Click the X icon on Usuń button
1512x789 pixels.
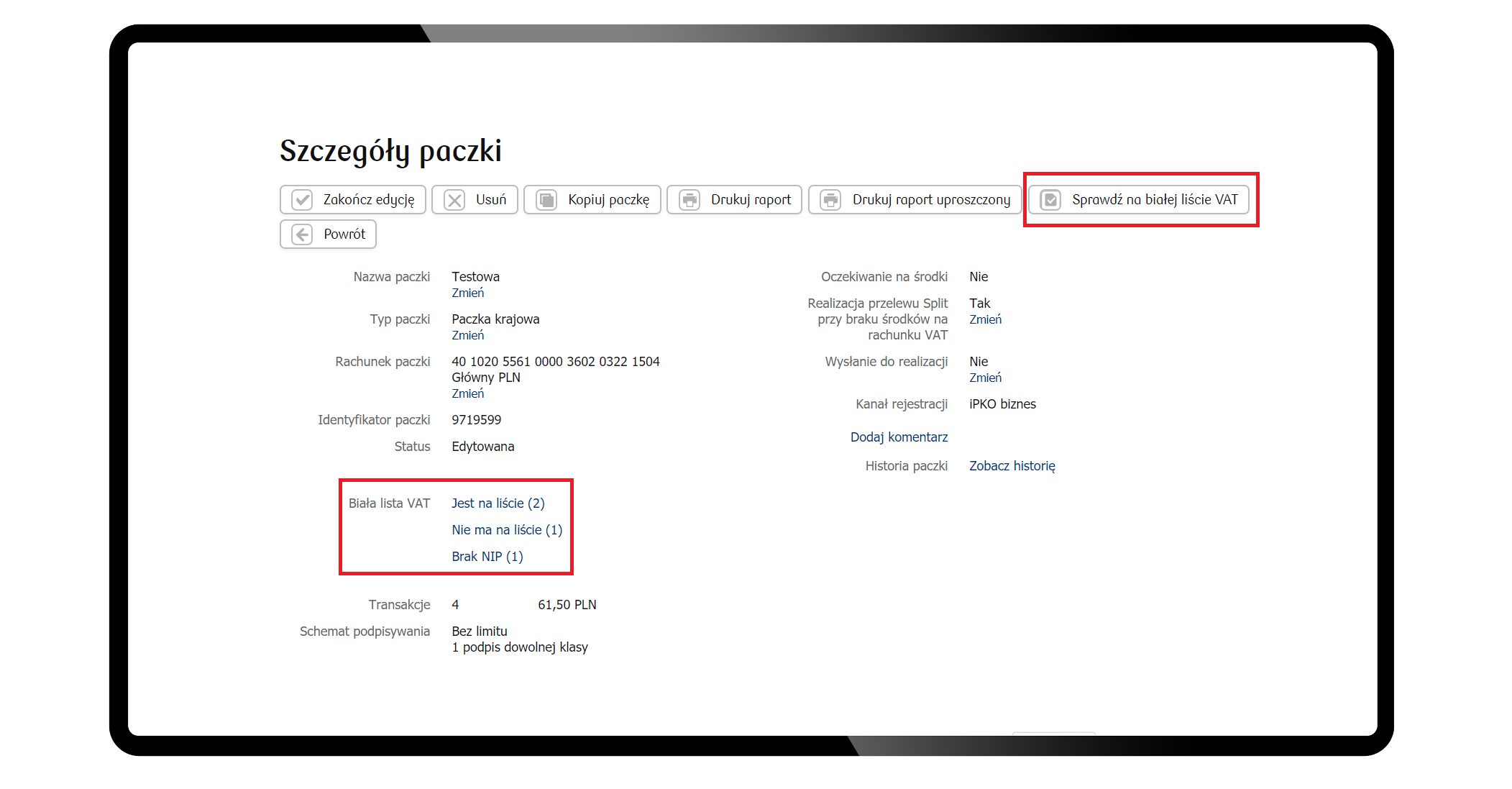pyautogui.click(x=454, y=200)
